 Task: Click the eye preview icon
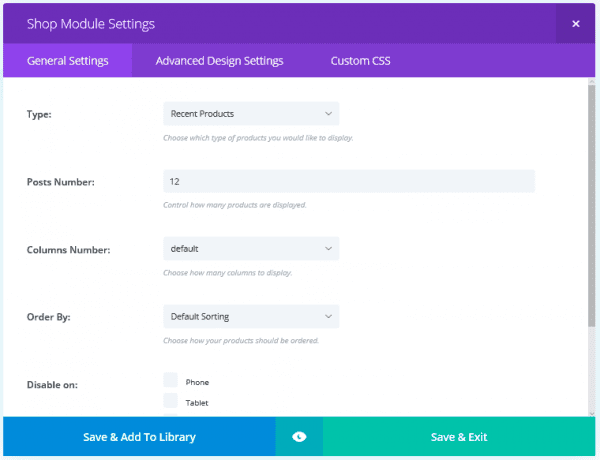coord(299,437)
